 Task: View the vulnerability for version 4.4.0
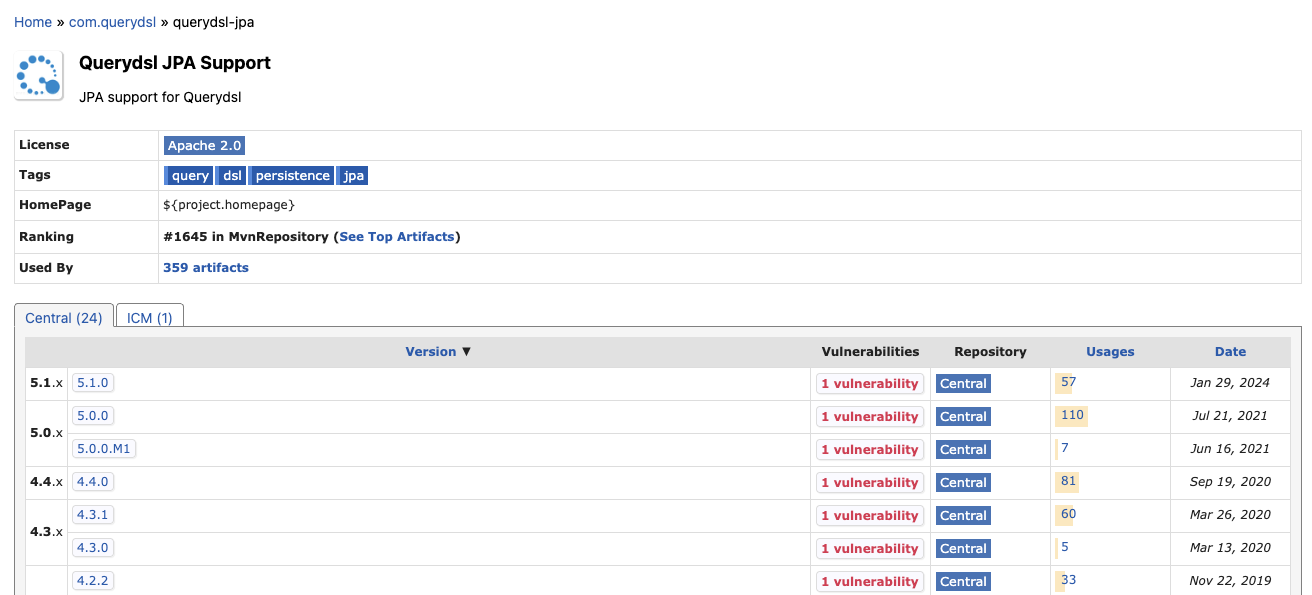click(x=870, y=483)
